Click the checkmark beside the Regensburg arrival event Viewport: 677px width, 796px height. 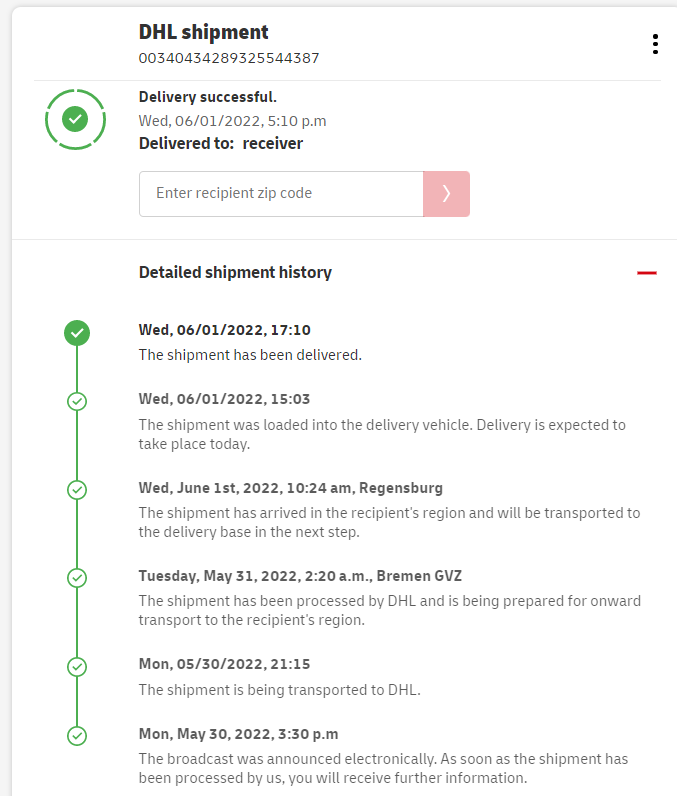tap(77, 490)
